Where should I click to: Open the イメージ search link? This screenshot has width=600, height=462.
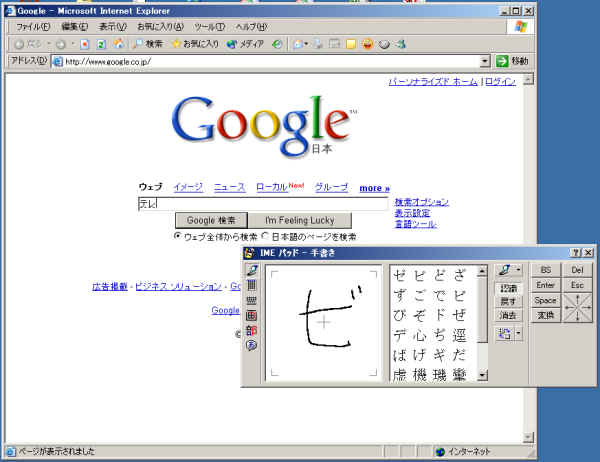click(188, 187)
